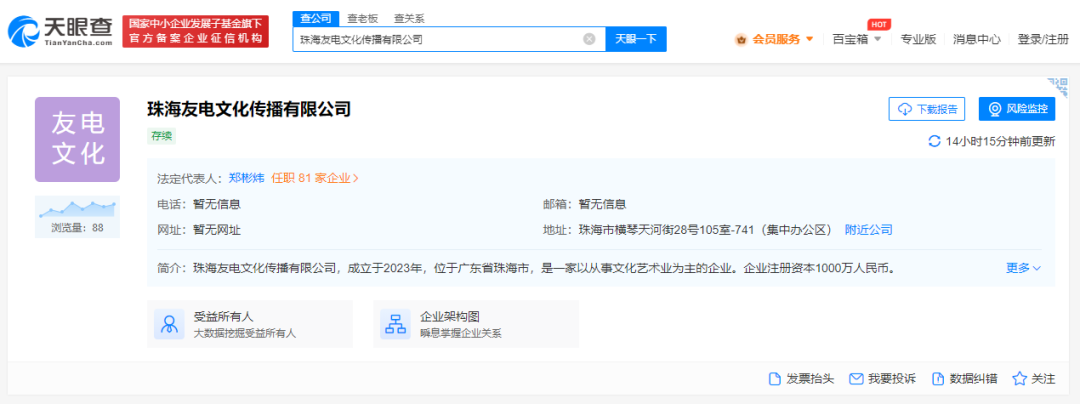Click the 附近公司 link

(869, 230)
